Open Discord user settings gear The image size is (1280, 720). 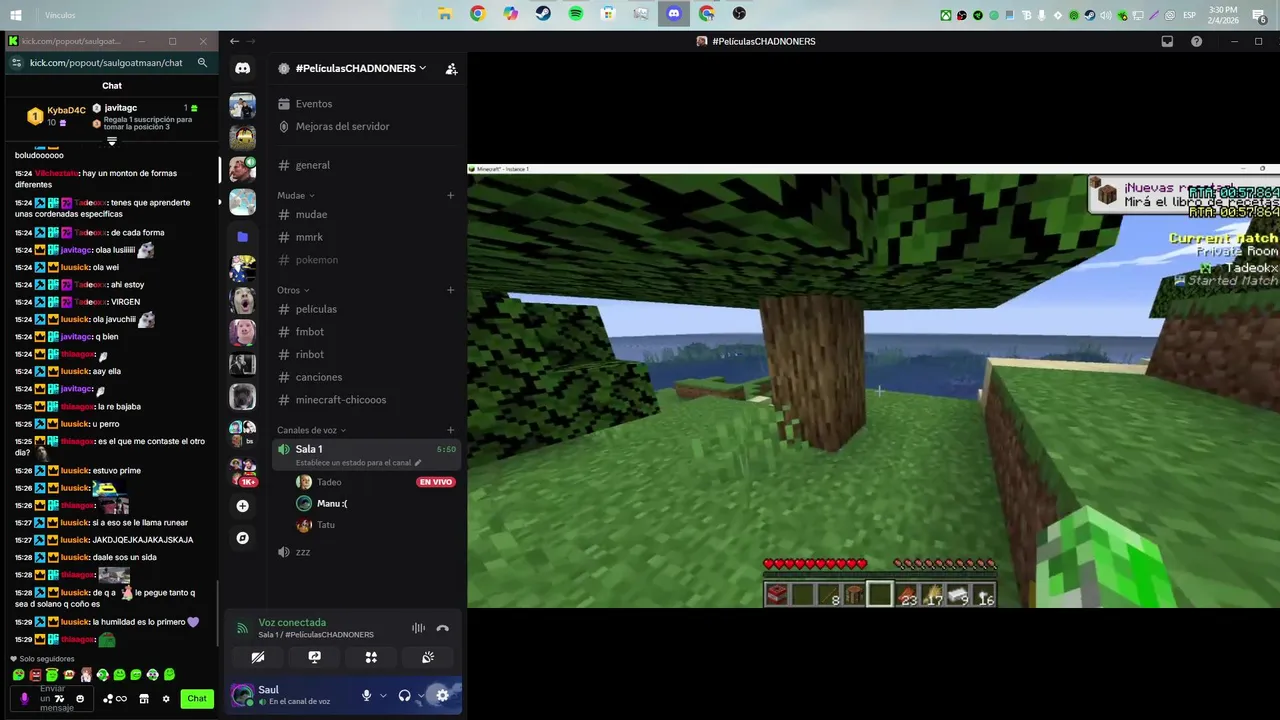442,695
